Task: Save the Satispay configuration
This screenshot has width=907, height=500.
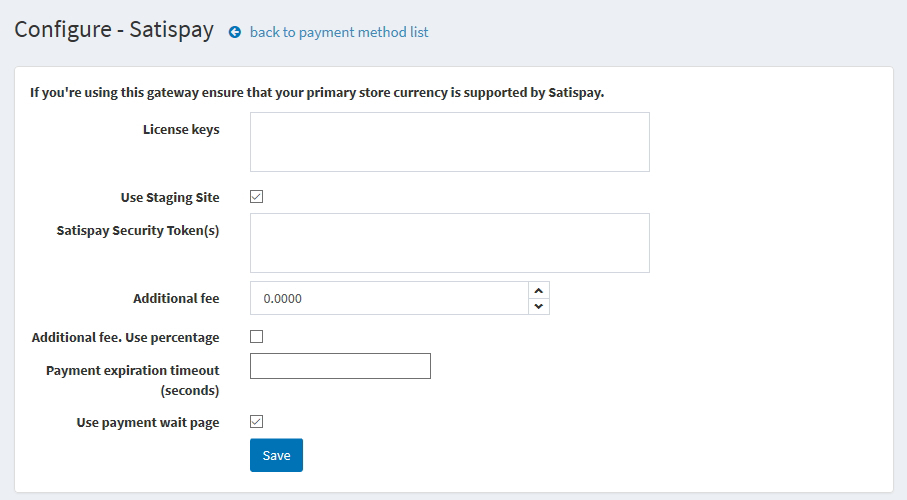Action: [x=276, y=455]
